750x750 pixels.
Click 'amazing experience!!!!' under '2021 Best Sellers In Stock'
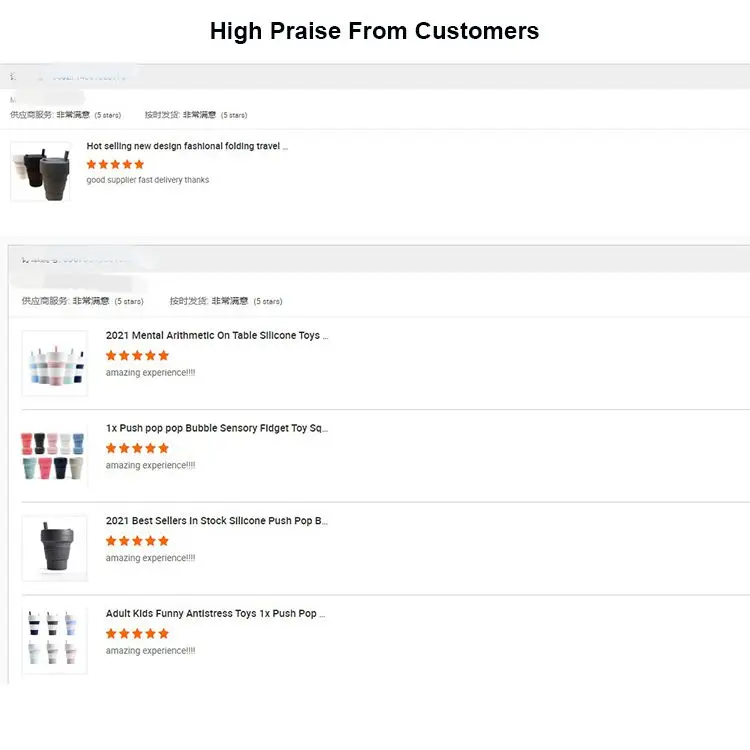pyautogui.click(x=151, y=558)
